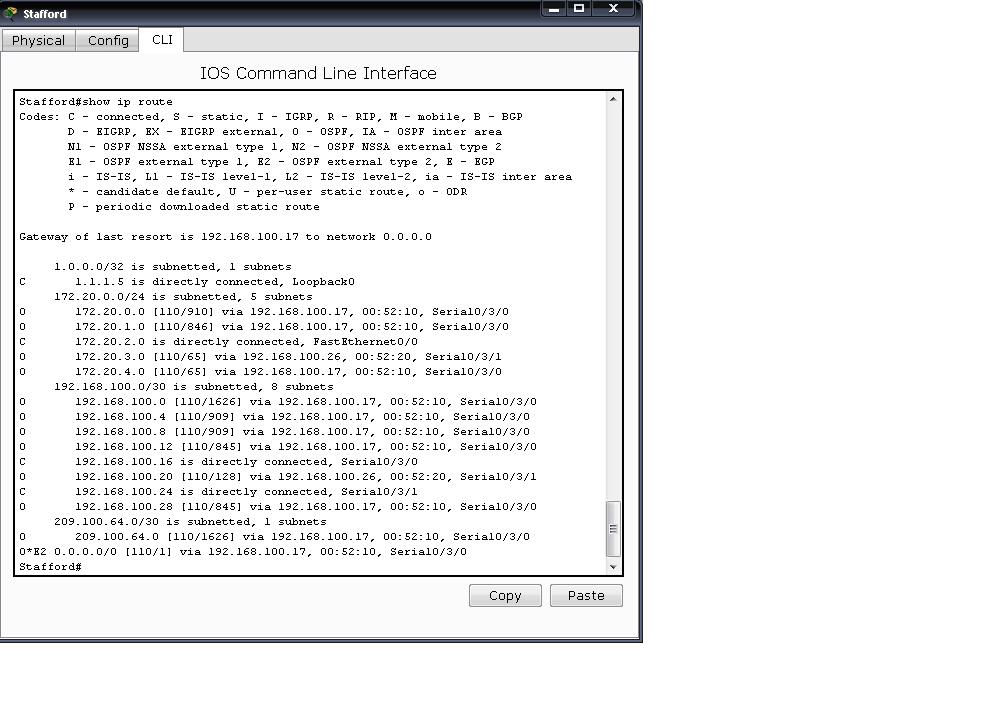
Task: Click the 192.168.100.0 [110/1626] route line
Action: pos(277,402)
